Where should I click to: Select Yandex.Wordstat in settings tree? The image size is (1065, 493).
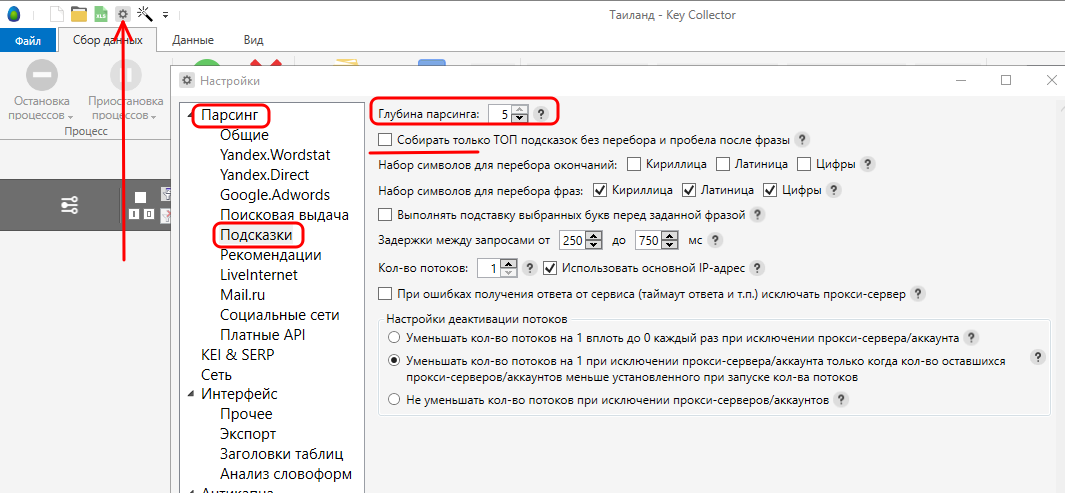coord(275,155)
